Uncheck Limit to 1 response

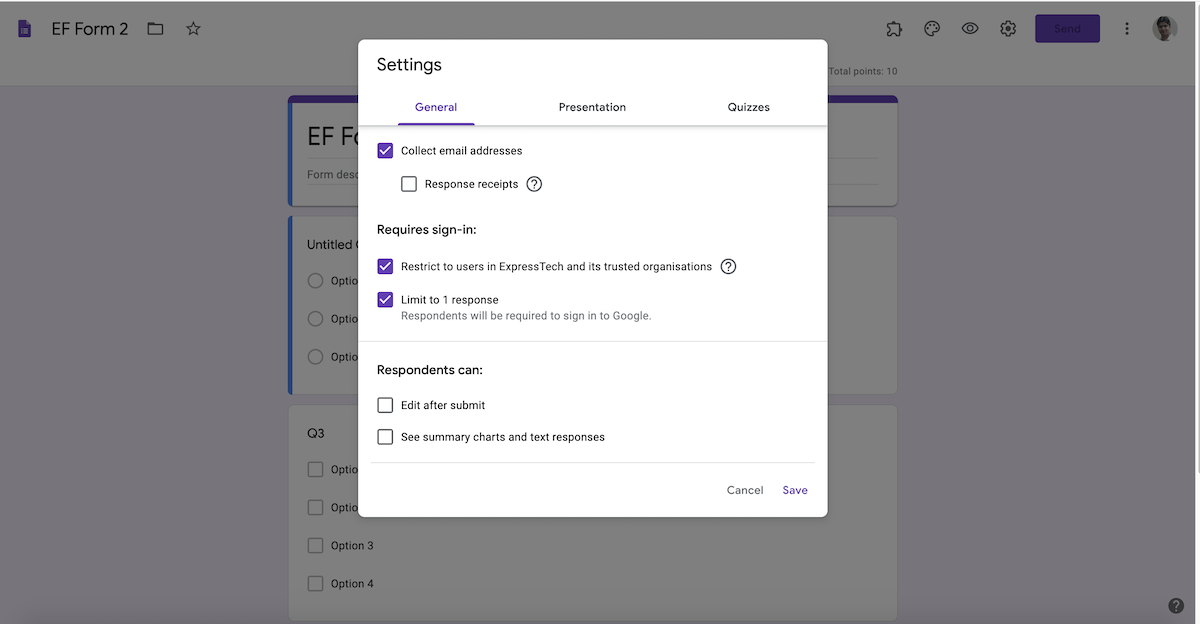point(385,299)
